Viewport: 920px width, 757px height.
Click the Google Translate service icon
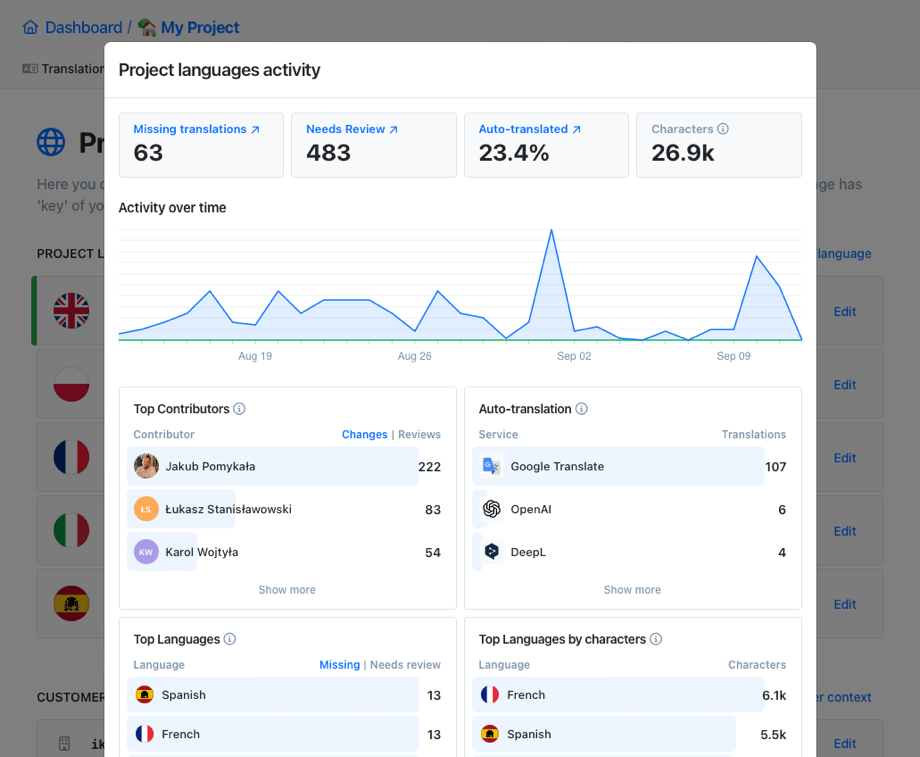[x=491, y=466]
